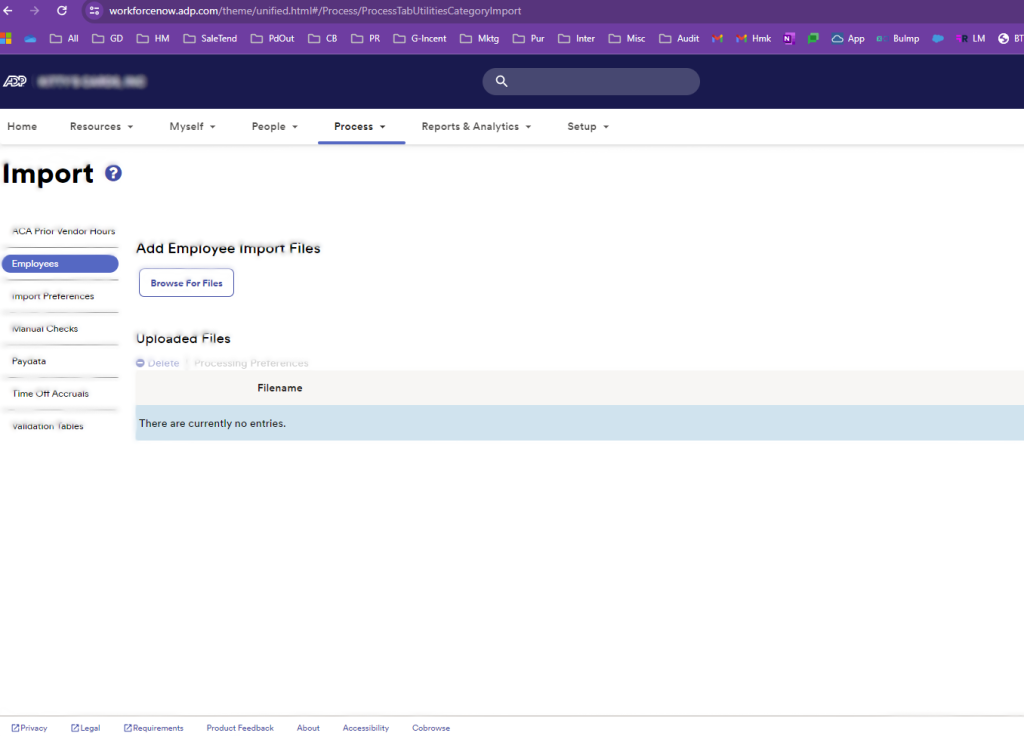Expand Reports & Analytics menu
Screen dimensions: 1024x736
coord(476,126)
